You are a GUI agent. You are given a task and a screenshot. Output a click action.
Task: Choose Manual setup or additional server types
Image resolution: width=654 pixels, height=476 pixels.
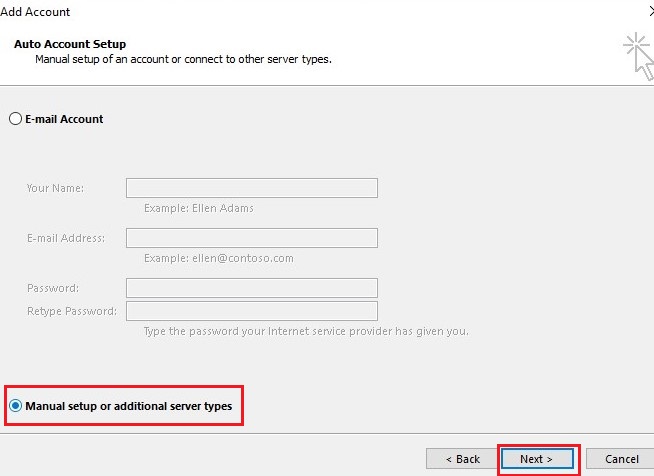pyautogui.click(x=15, y=406)
